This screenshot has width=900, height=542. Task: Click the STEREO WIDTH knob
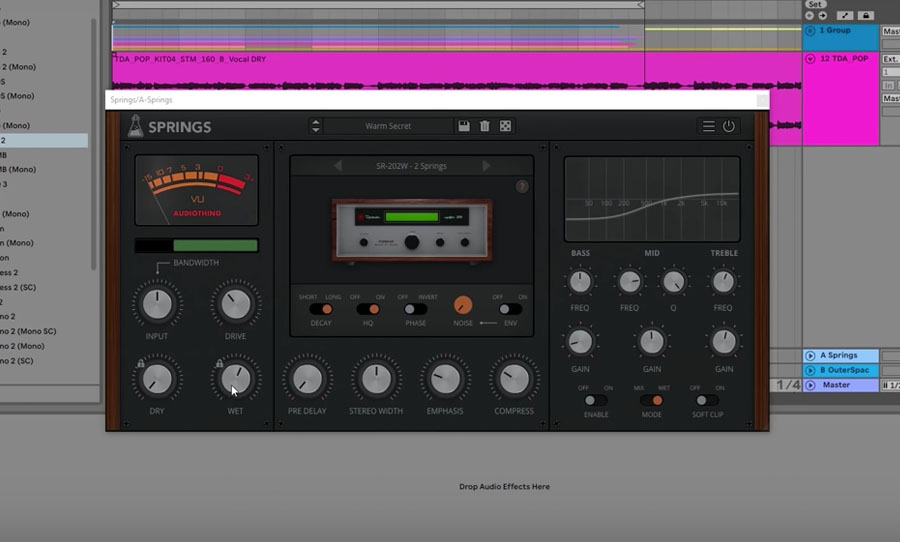click(376, 379)
